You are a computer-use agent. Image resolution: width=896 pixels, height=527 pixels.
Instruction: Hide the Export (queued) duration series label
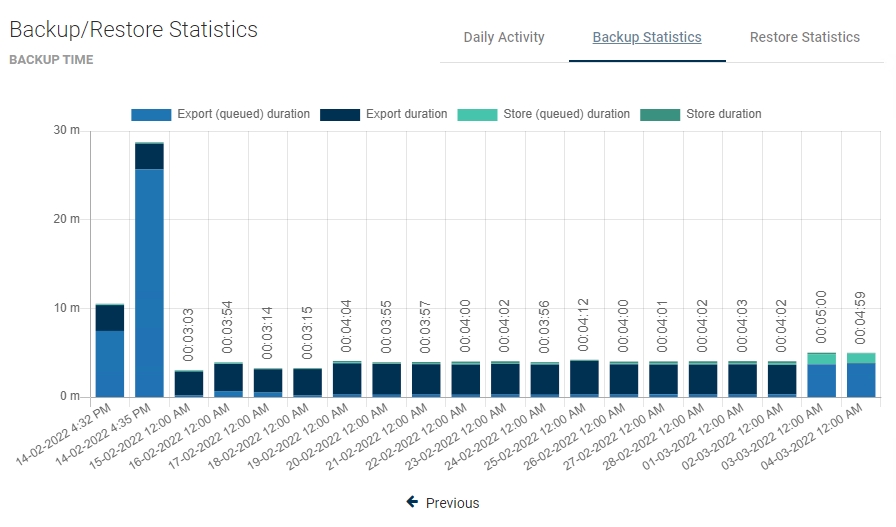pyautogui.click(x=243, y=114)
